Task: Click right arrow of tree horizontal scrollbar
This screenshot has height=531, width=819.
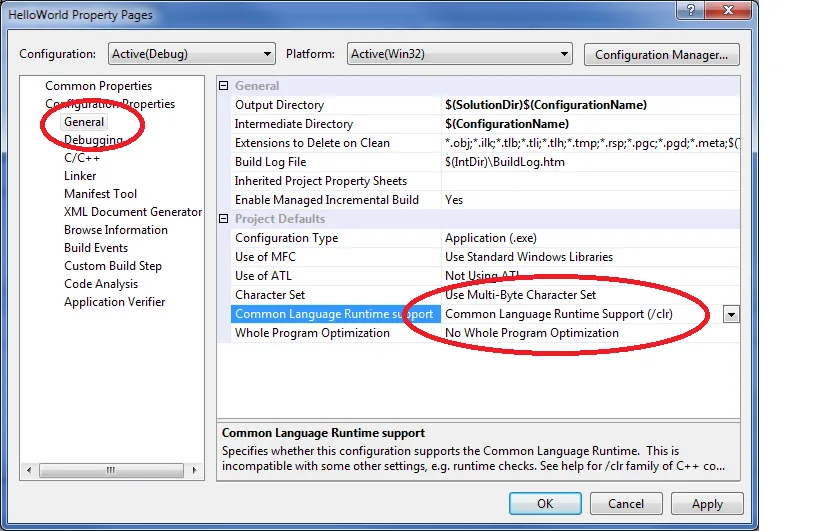Action: click(x=194, y=470)
